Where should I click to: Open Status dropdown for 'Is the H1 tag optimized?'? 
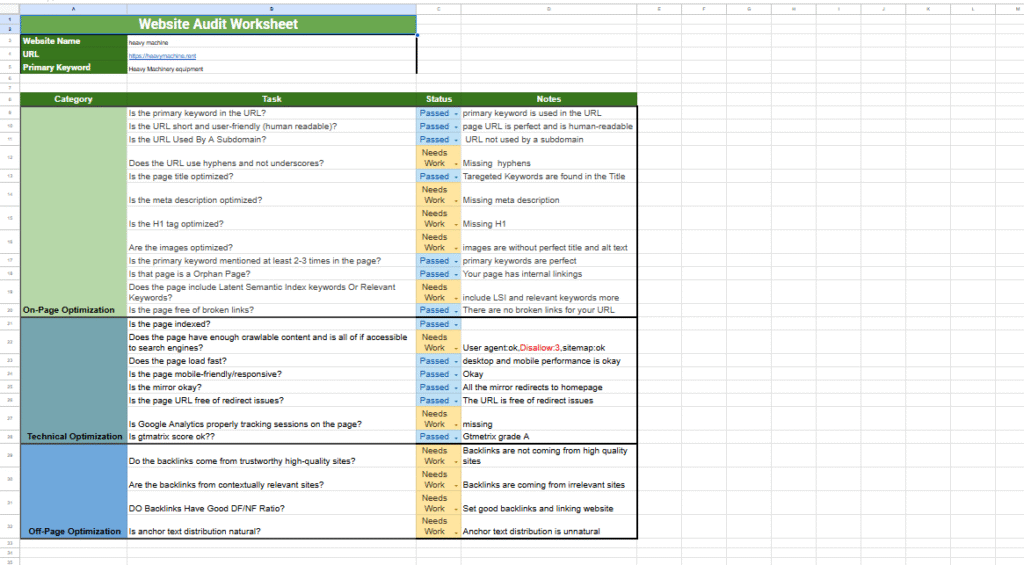[x=455, y=224]
